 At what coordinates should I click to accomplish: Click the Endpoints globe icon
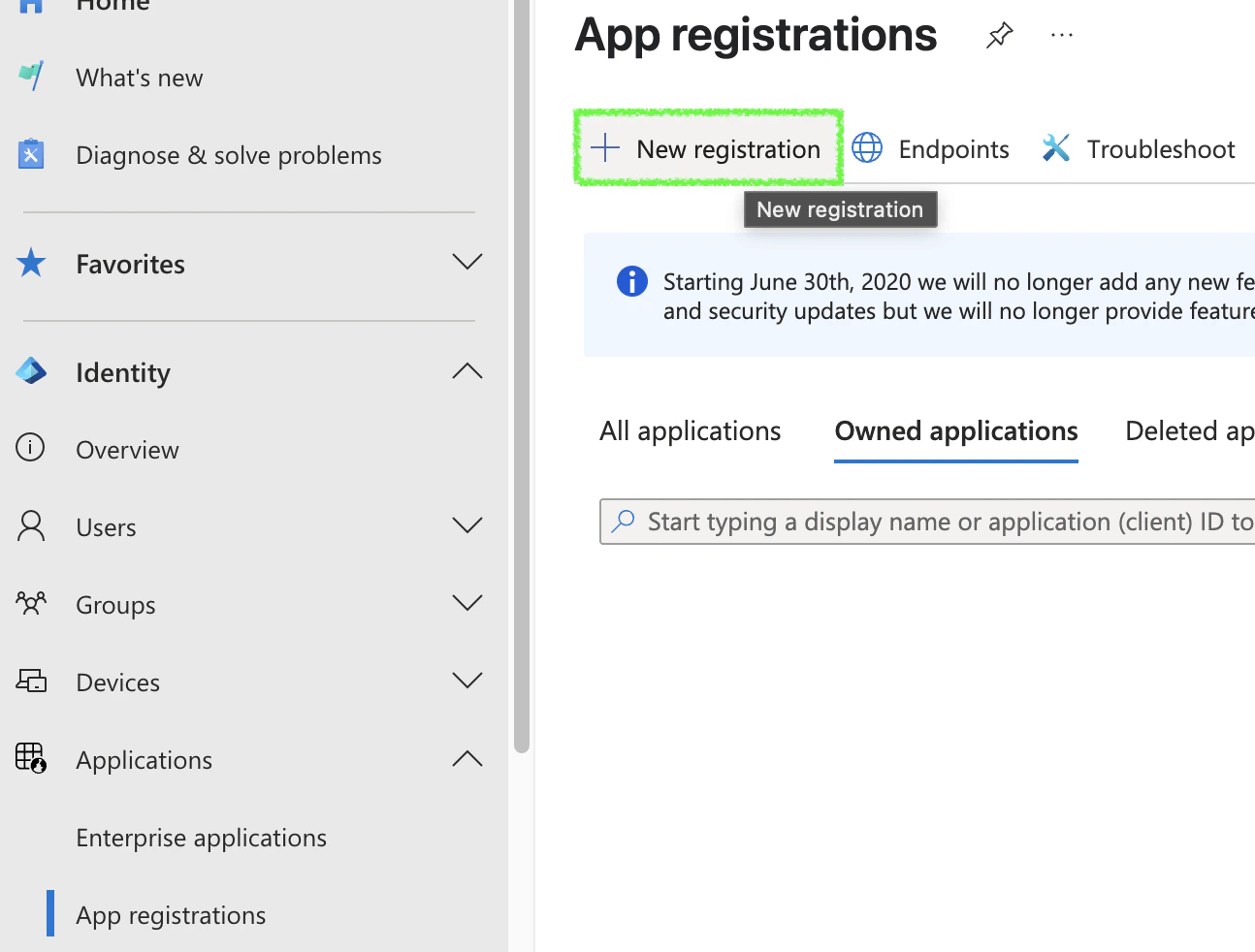coord(866,148)
